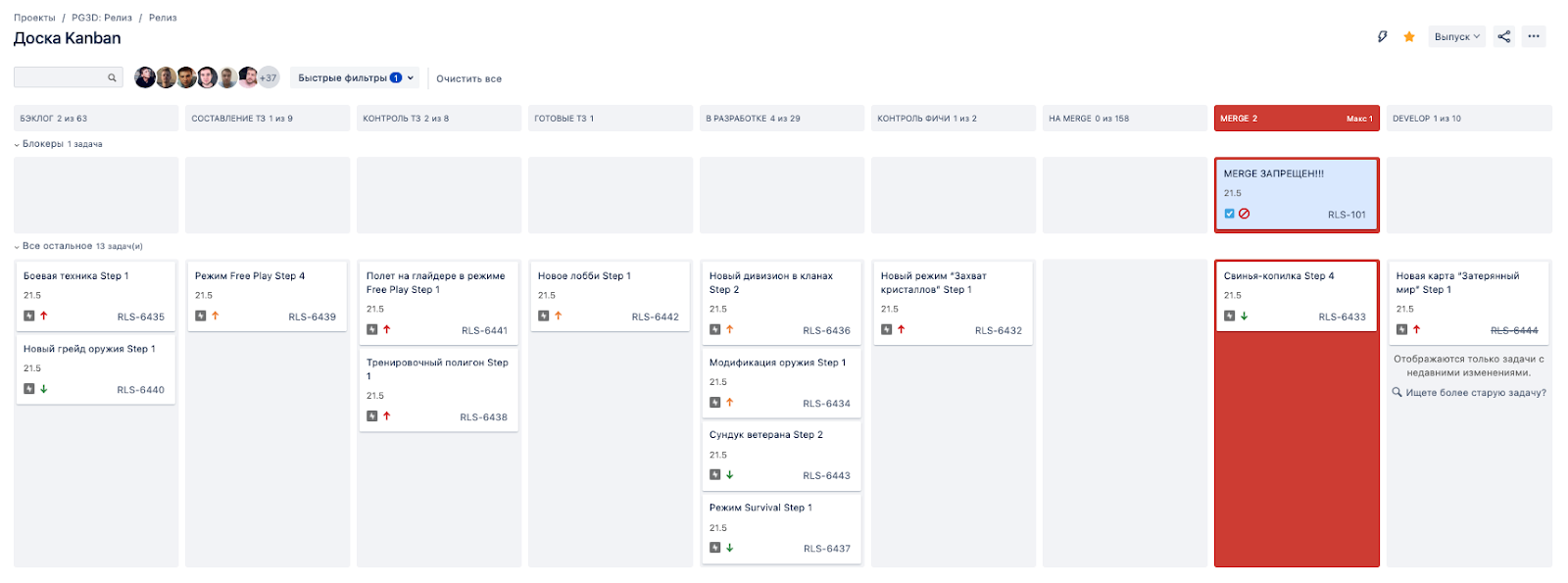The width and height of the screenshot is (1568, 583).
Task: Go to Проекты in breadcrumb
Action: click(x=34, y=18)
